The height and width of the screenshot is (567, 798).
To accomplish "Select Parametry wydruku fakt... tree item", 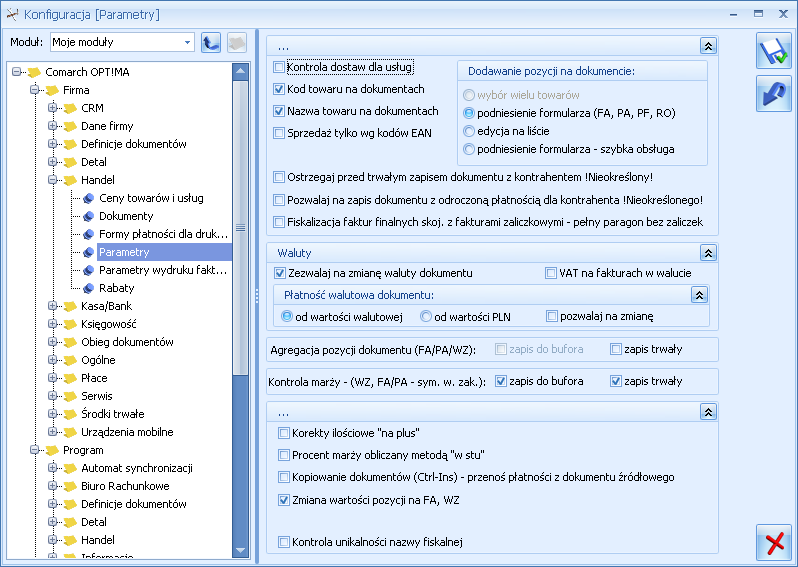I will tap(163, 270).
